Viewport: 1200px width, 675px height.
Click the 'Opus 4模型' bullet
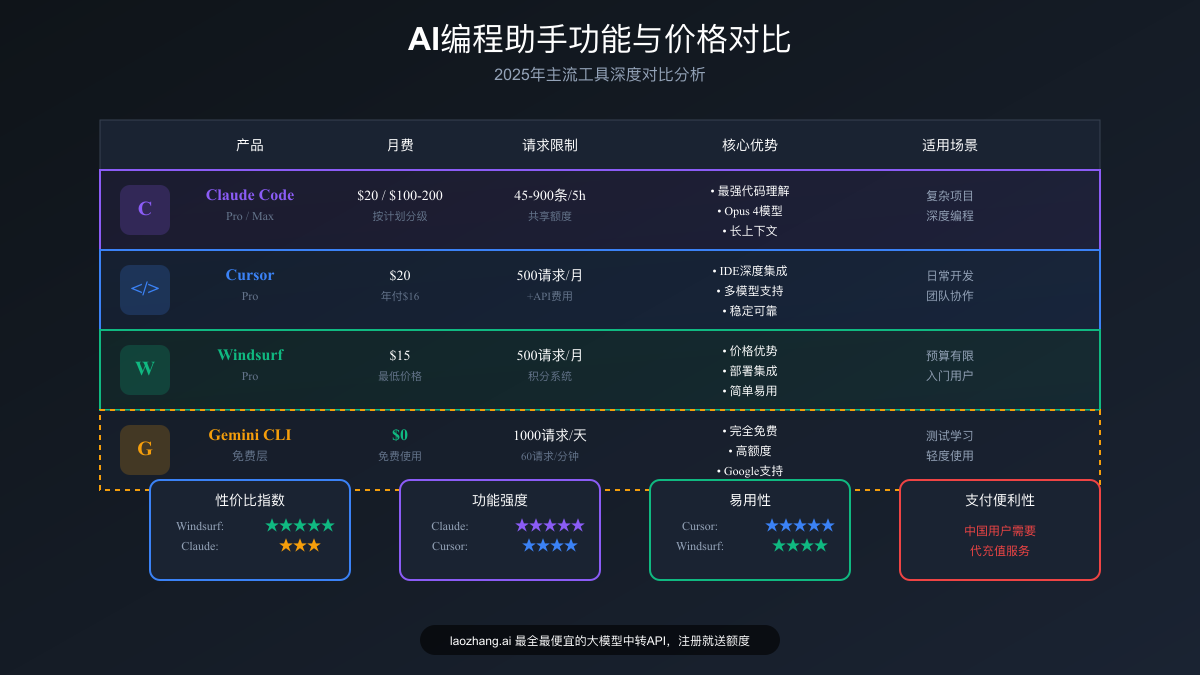[x=750, y=211]
